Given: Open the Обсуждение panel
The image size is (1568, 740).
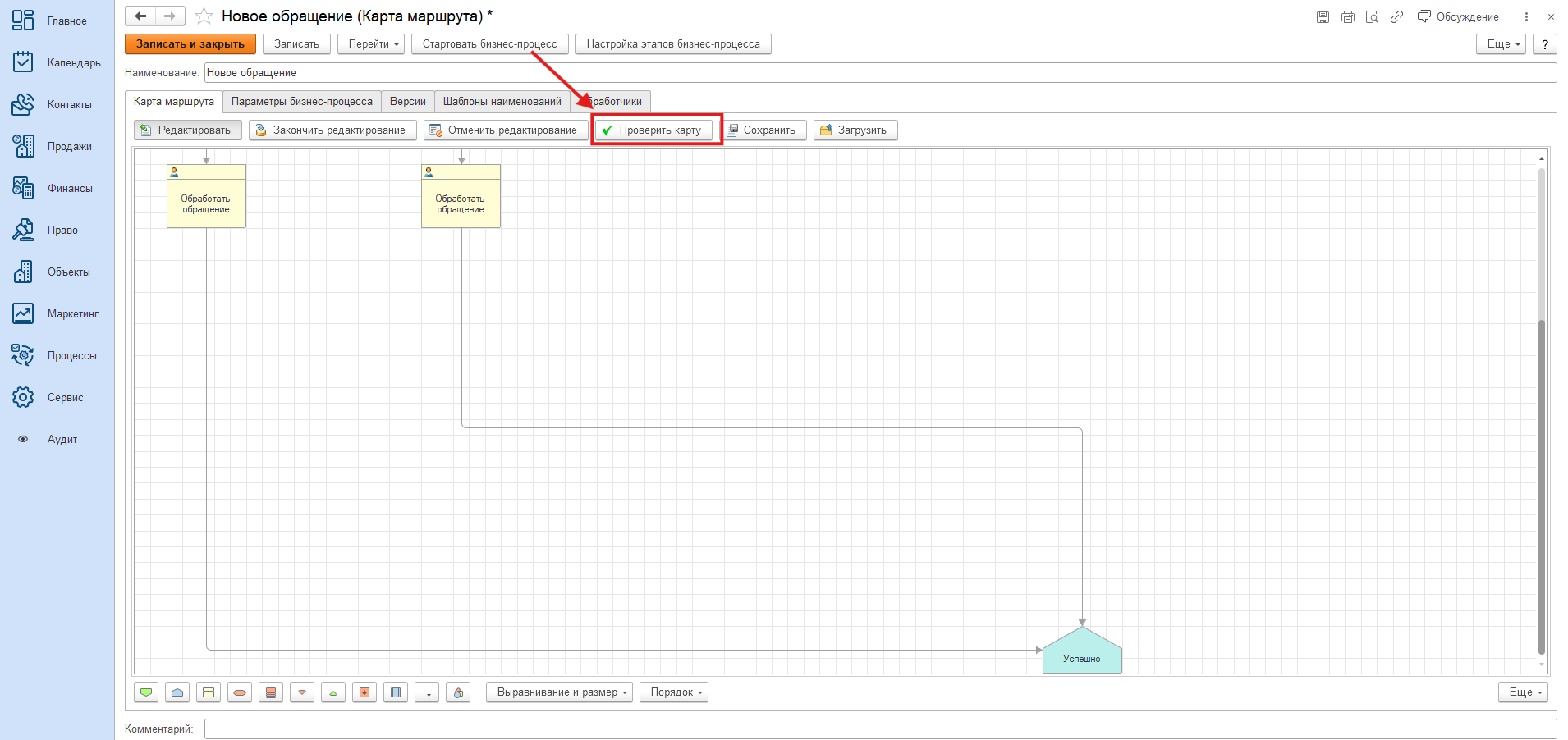Looking at the screenshot, I should pos(1458,16).
